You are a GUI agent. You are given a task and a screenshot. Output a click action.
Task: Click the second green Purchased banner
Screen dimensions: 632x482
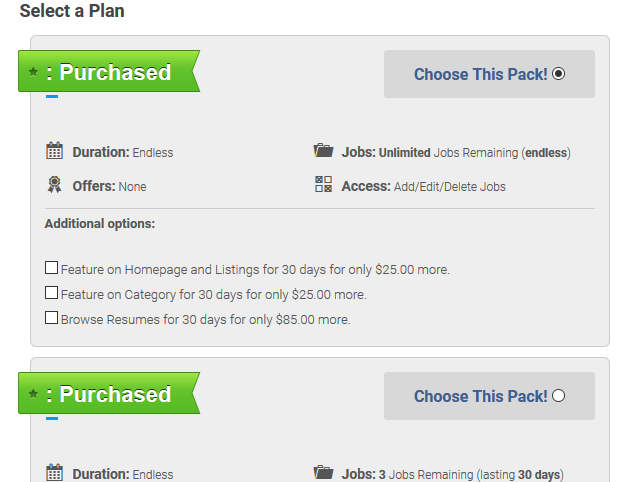coord(109,393)
